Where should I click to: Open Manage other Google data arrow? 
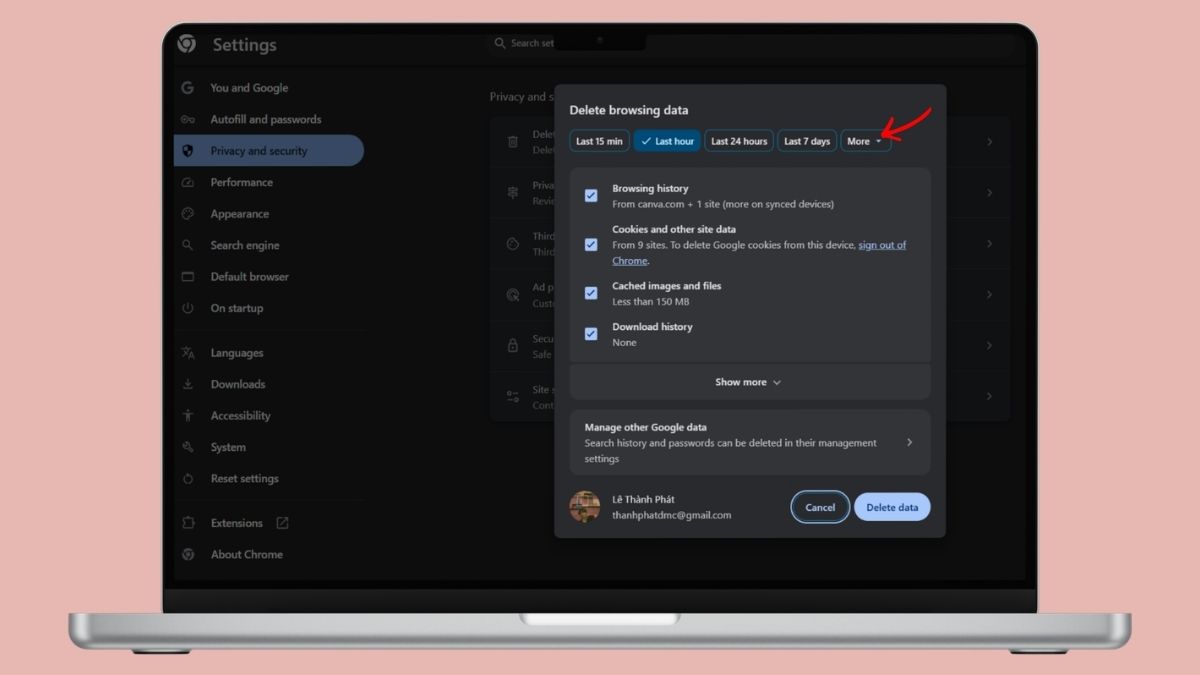pos(908,442)
